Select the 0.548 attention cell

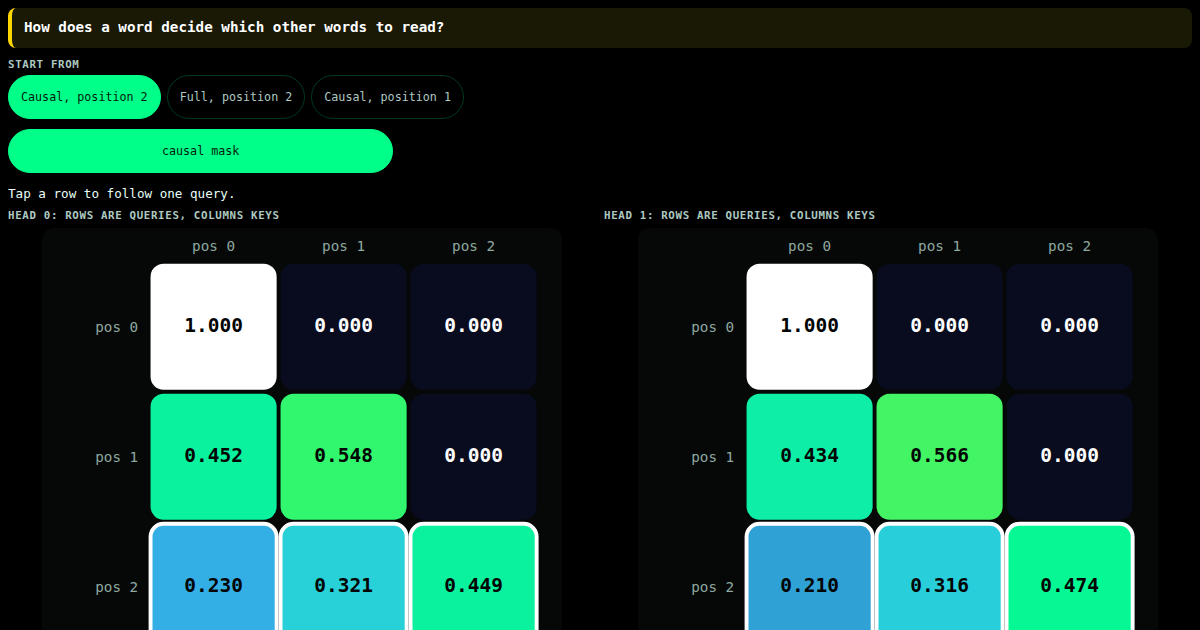point(344,456)
